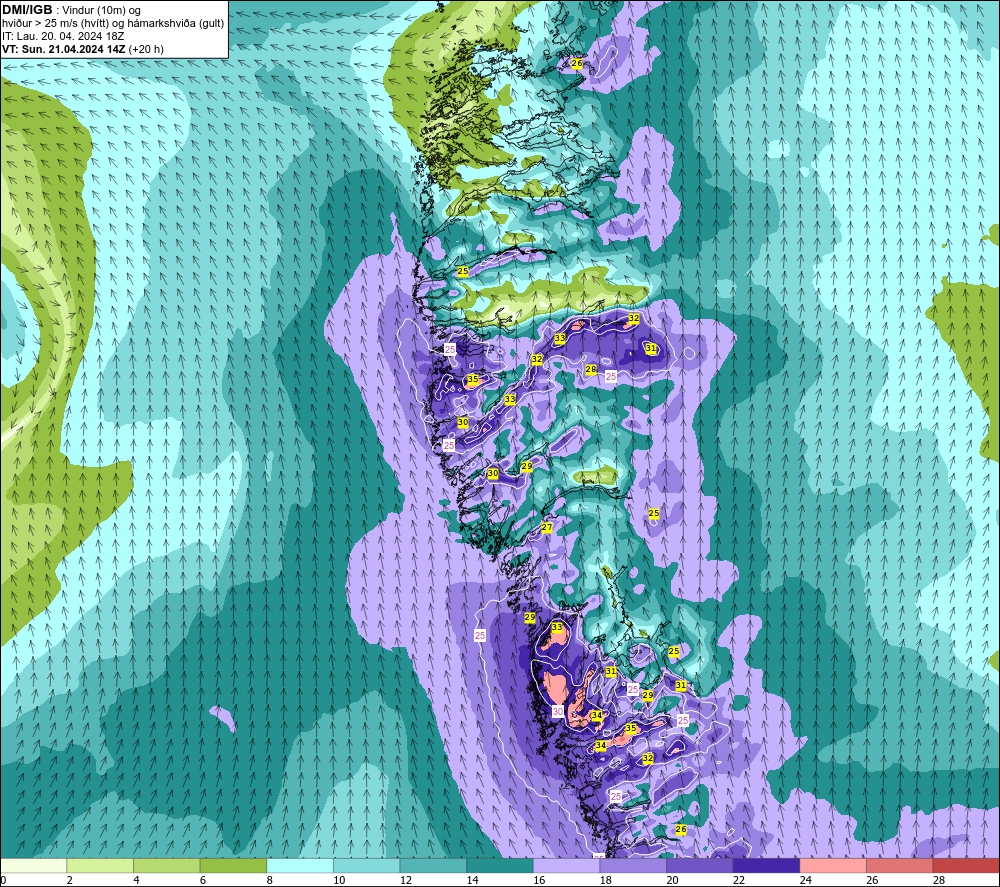Select the light green 2–4 legend swatch
The image size is (1000, 887).
pos(100,865)
